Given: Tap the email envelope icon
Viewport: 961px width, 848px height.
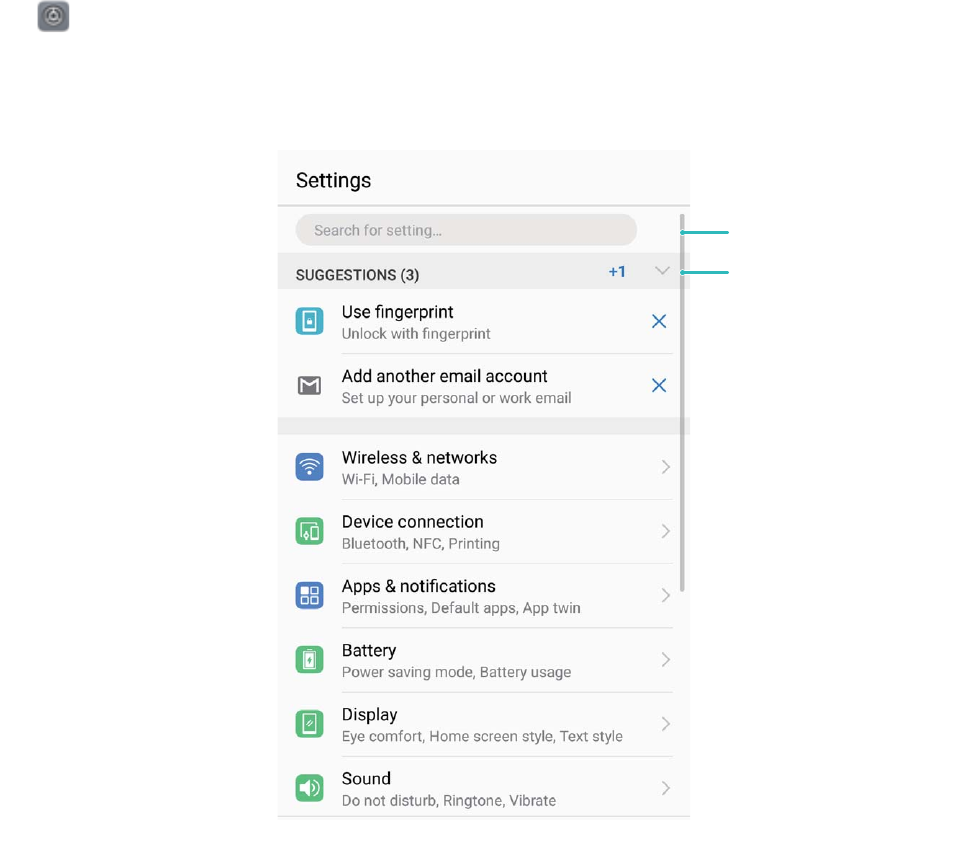Looking at the screenshot, I should coord(310,385).
